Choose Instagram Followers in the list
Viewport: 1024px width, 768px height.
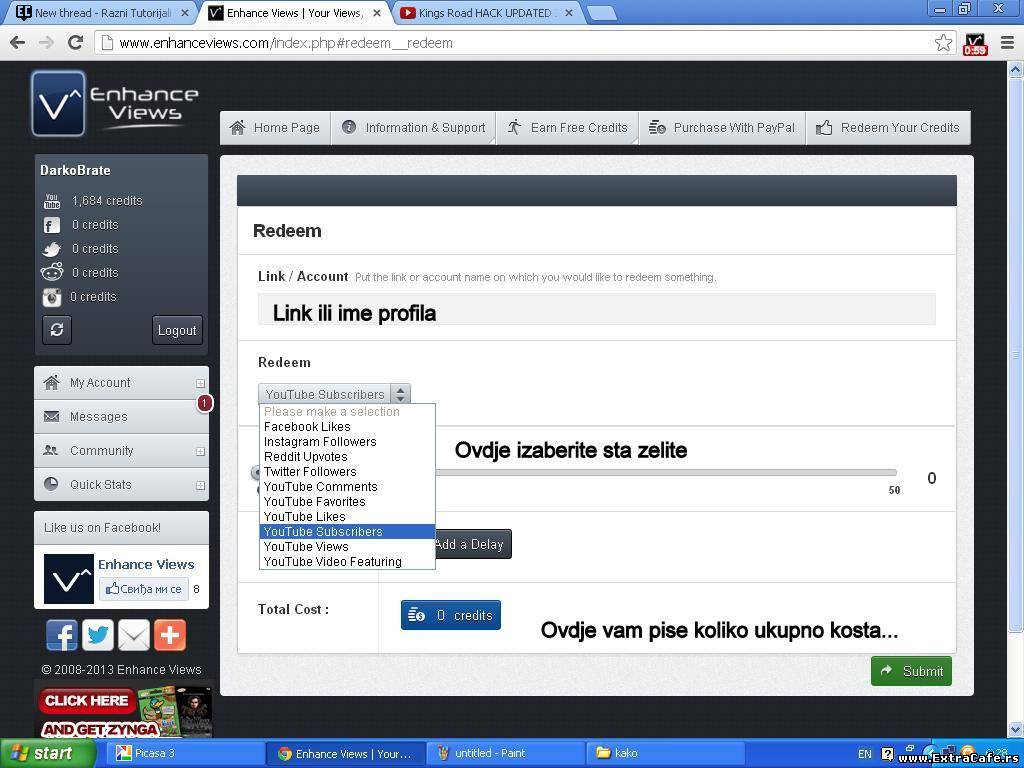tap(320, 442)
